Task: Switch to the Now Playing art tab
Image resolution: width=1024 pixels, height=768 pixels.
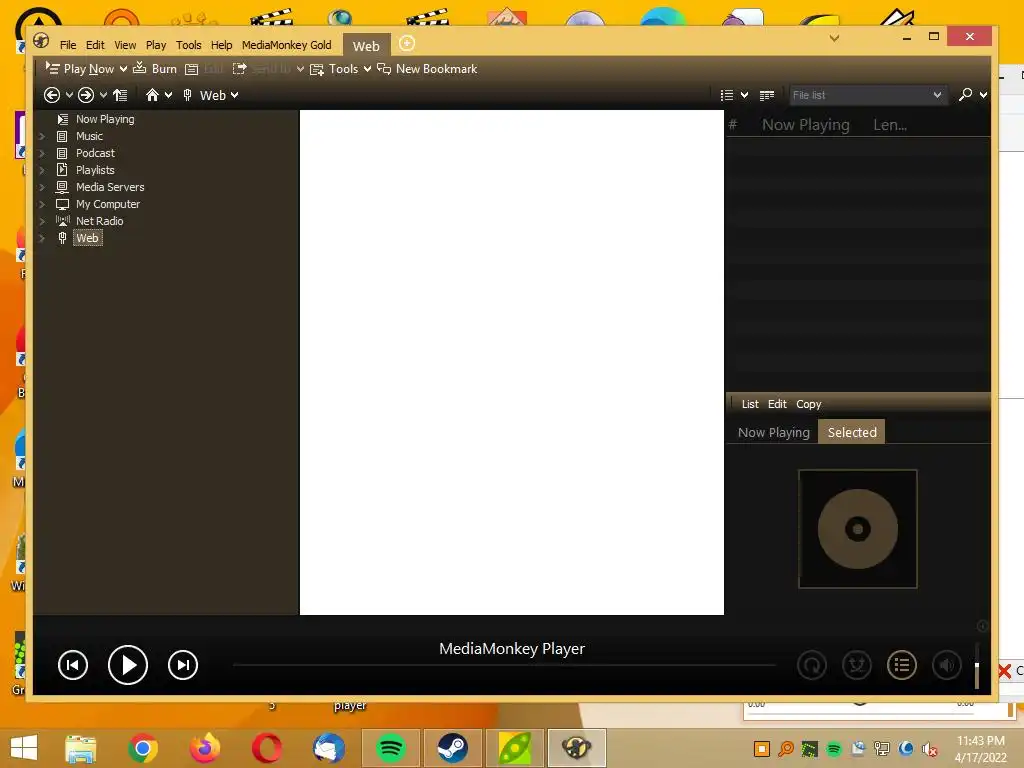Action: [x=773, y=432]
